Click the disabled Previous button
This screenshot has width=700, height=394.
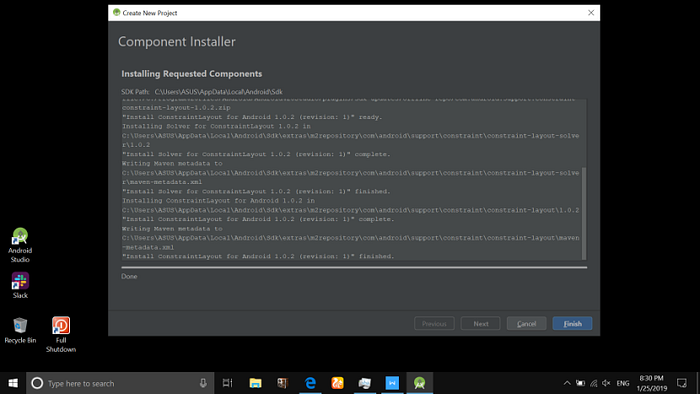[434, 323]
